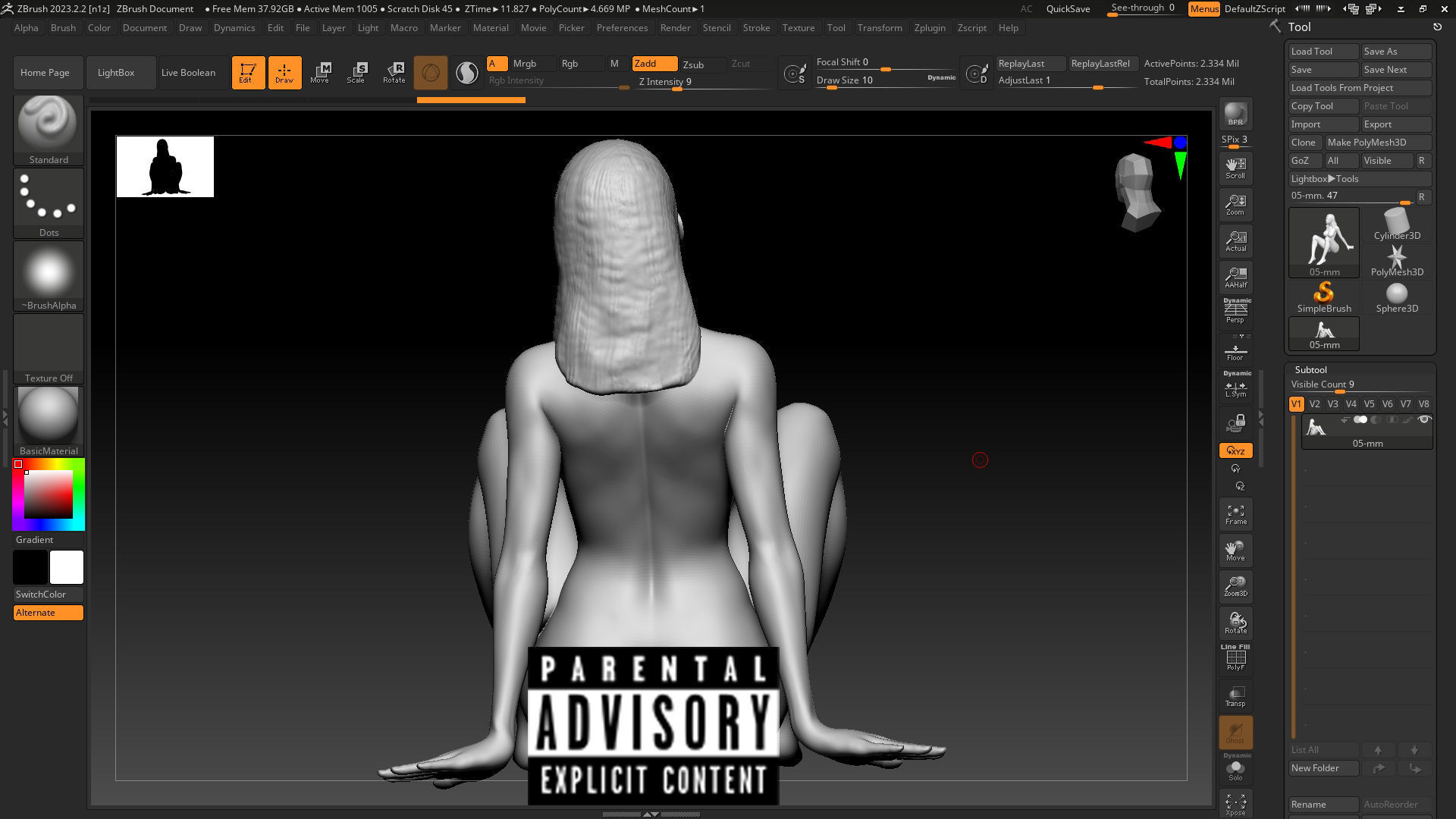Click the right shelf Move icon

[1235, 551]
